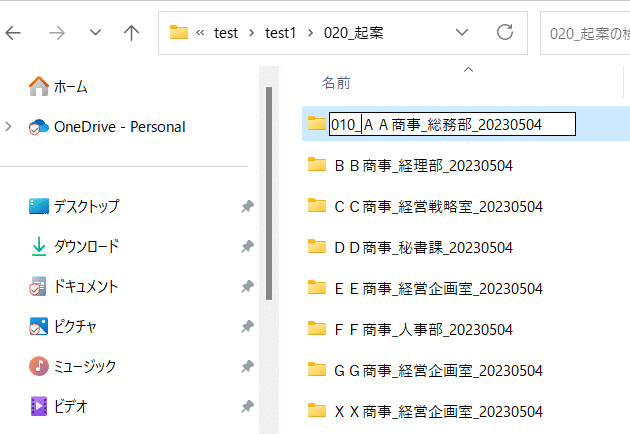Viewport: 630px width, 434px height.
Task: Click folder icon of ＣＣ商事_経営戦略室 row
Action: tap(317, 205)
